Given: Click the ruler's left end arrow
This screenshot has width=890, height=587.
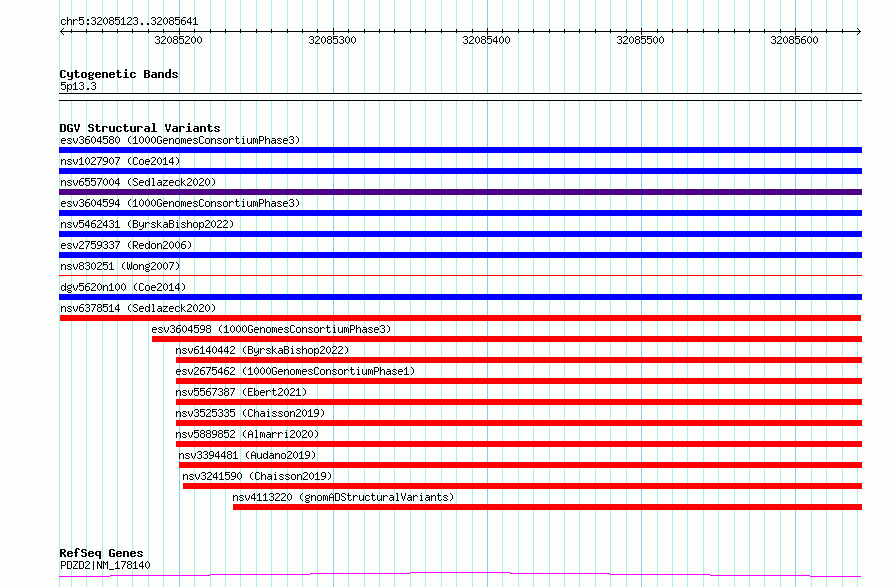Looking at the screenshot, I should (62, 31).
